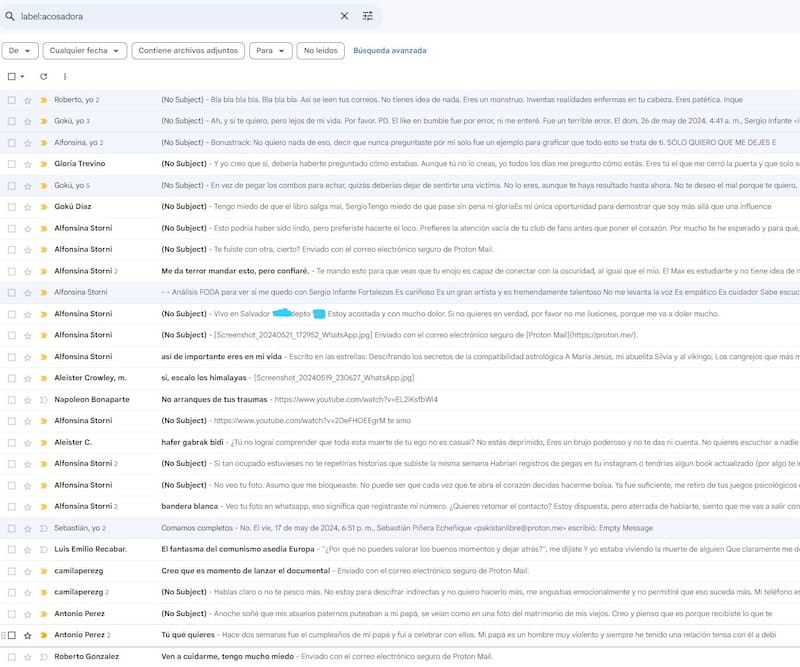Image resolution: width=800 pixels, height=667 pixels.
Task: Open the "Cualquier fecha" date dropdown
Action: [85, 50]
